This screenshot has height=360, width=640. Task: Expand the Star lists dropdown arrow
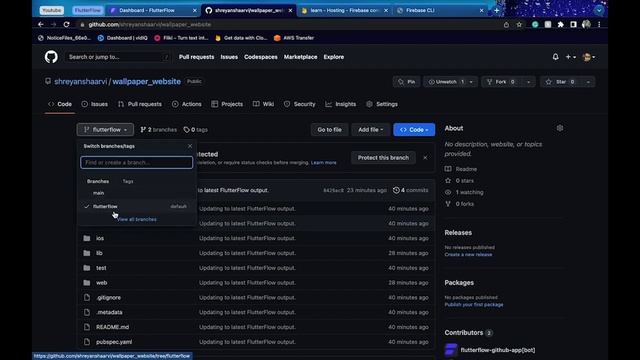[588, 82]
